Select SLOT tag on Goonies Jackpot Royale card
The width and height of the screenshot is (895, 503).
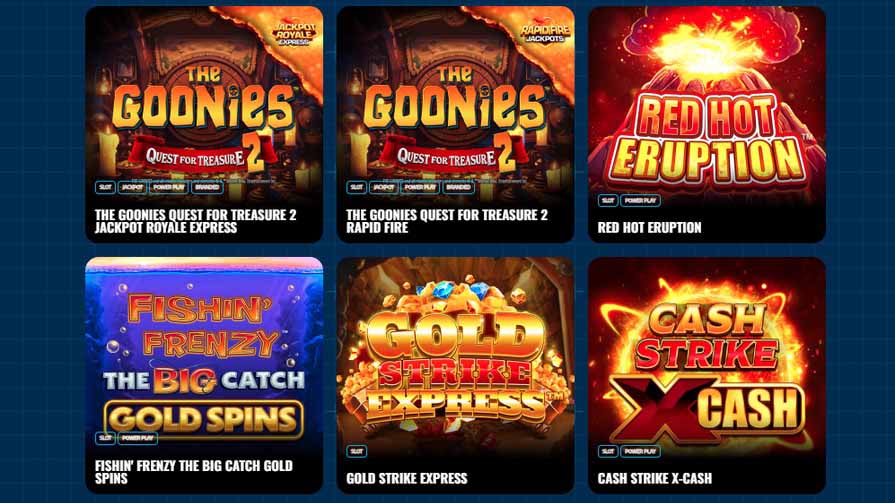(105, 187)
